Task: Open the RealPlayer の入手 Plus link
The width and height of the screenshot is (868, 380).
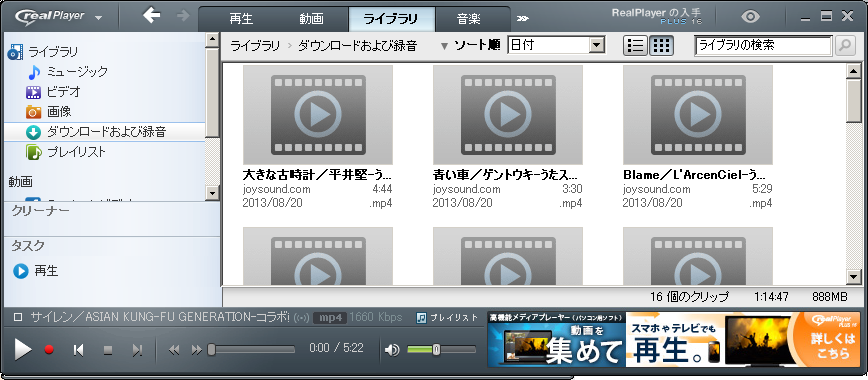Action: [656, 17]
